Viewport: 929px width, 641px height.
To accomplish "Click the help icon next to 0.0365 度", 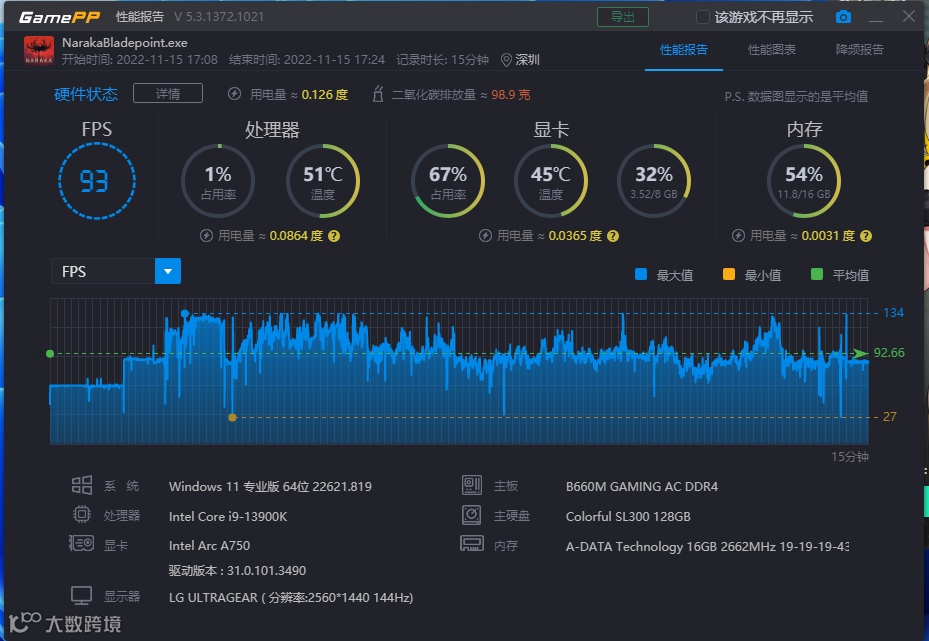I will (613, 236).
